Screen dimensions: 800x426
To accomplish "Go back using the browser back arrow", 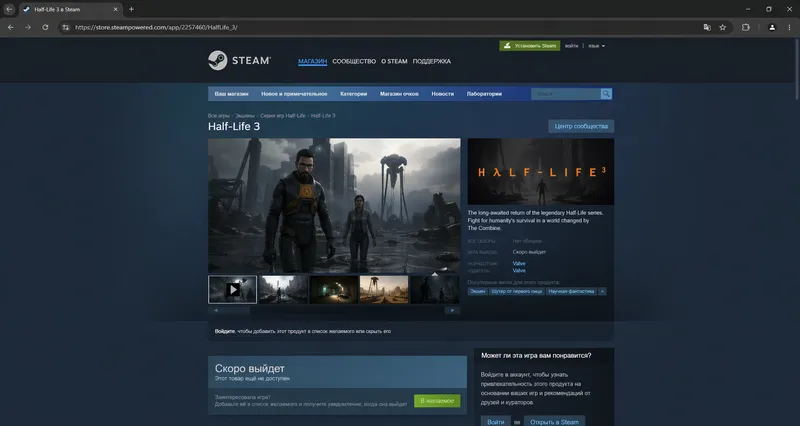I will 11,27.
